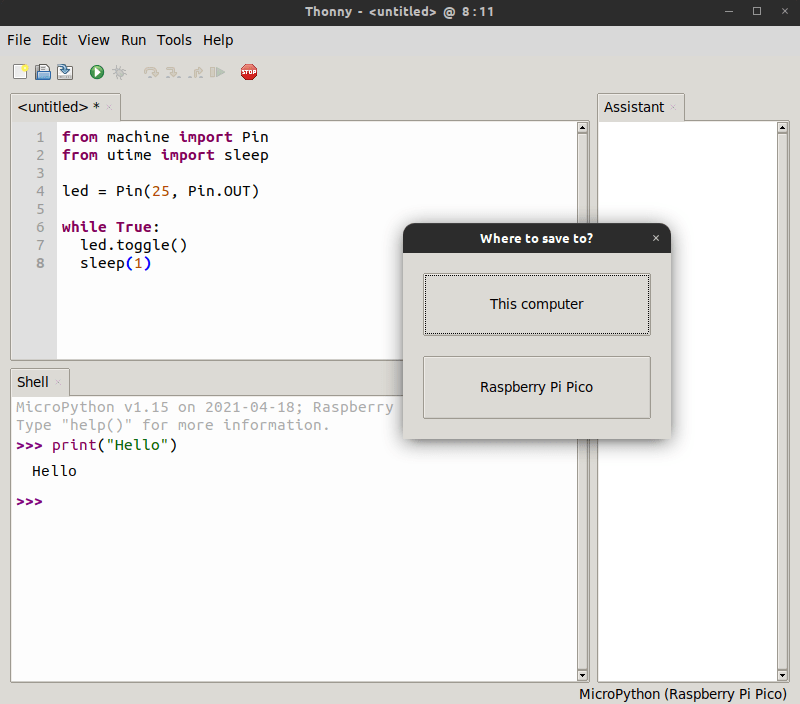Open the Run menu

(133, 40)
